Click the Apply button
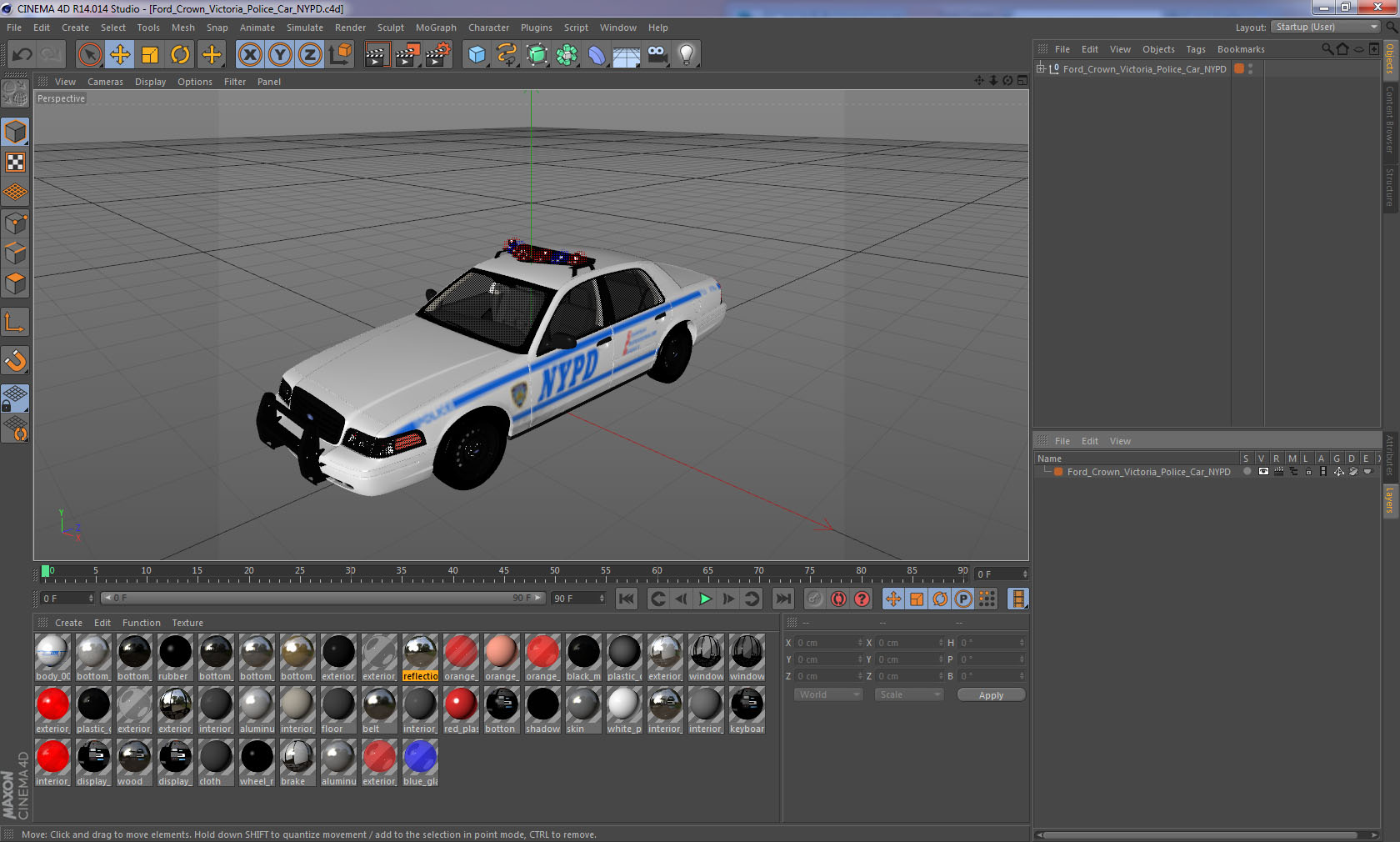The width and height of the screenshot is (1400, 842). [x=991, y=695]
